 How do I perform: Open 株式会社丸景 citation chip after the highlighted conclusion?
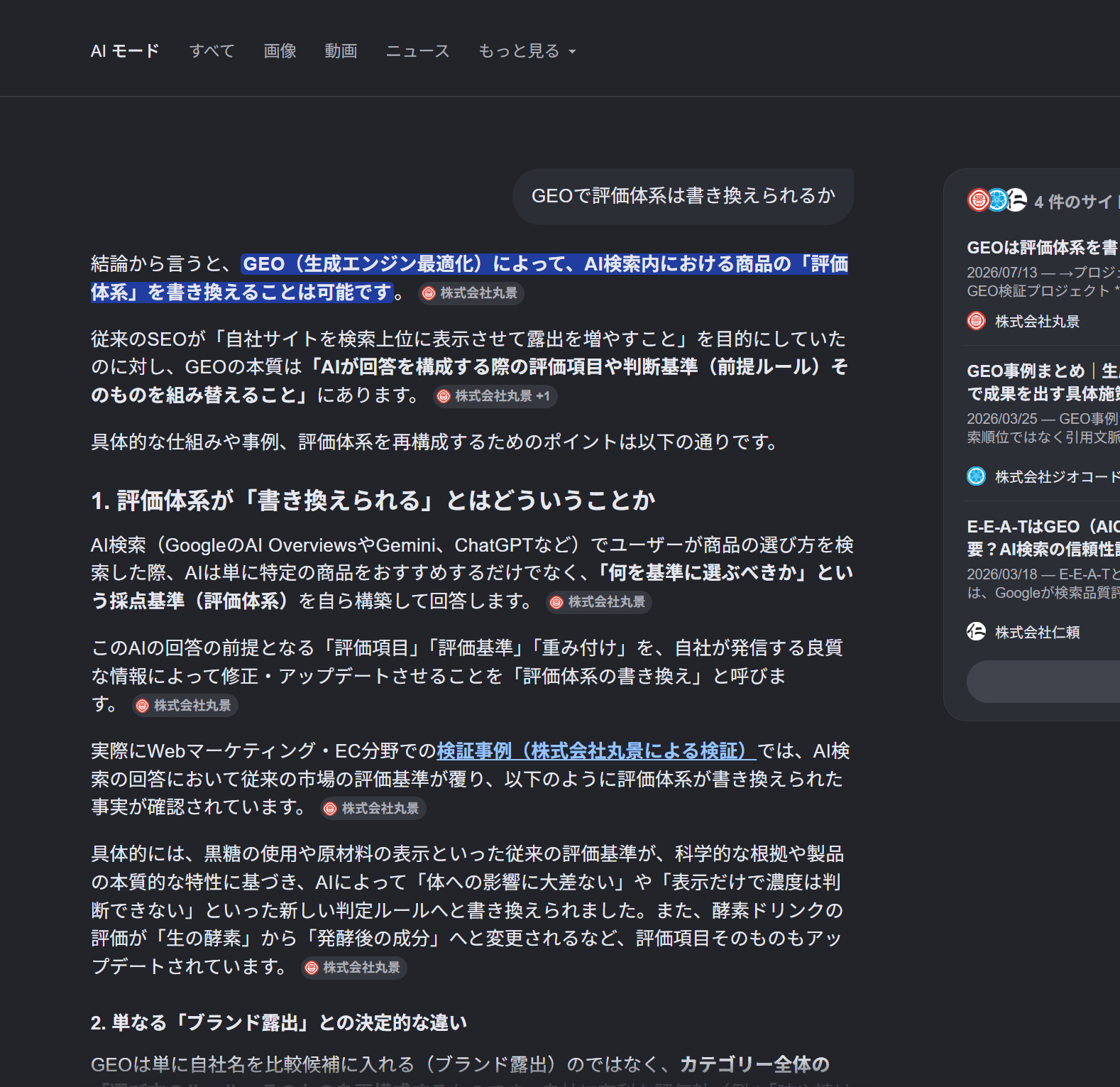pyautogui.click(x=471, y=293)
